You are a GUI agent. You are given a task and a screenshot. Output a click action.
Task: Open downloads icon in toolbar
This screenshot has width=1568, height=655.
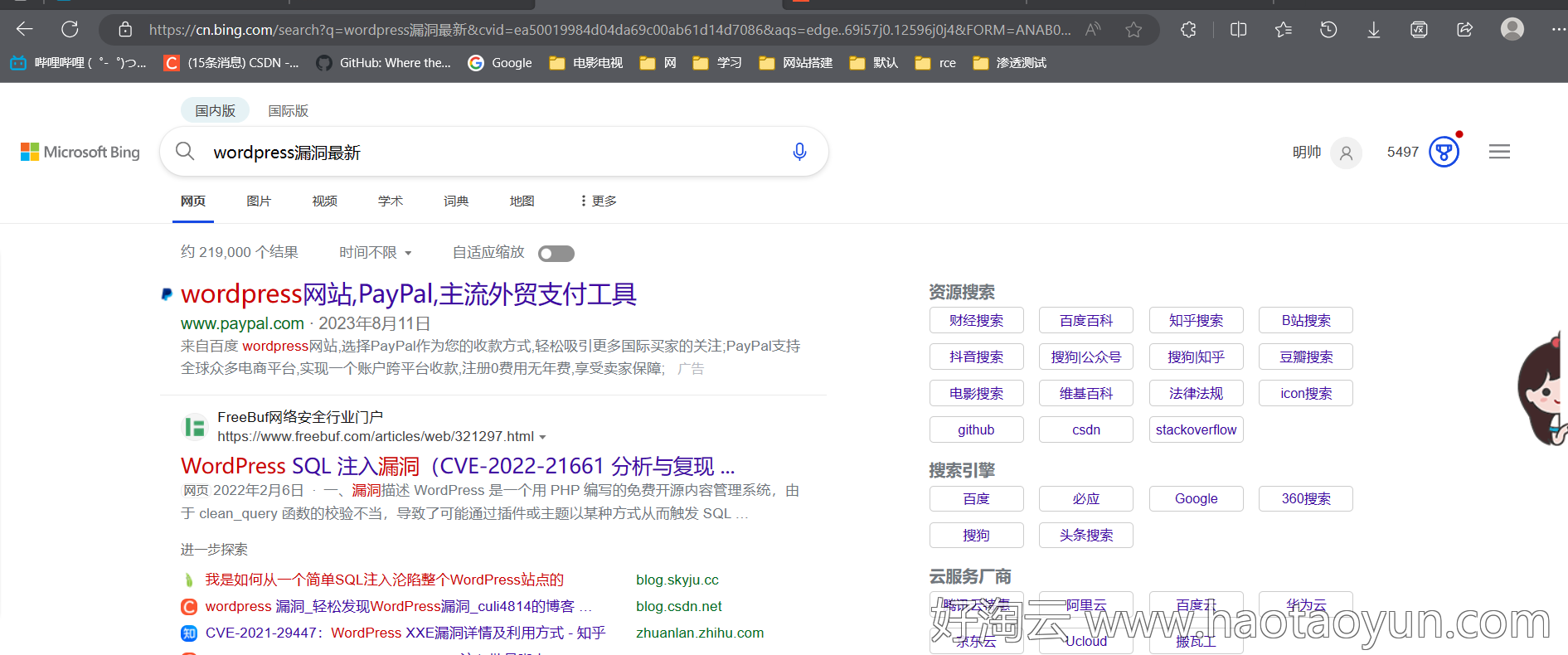(x=1374, y=30)
